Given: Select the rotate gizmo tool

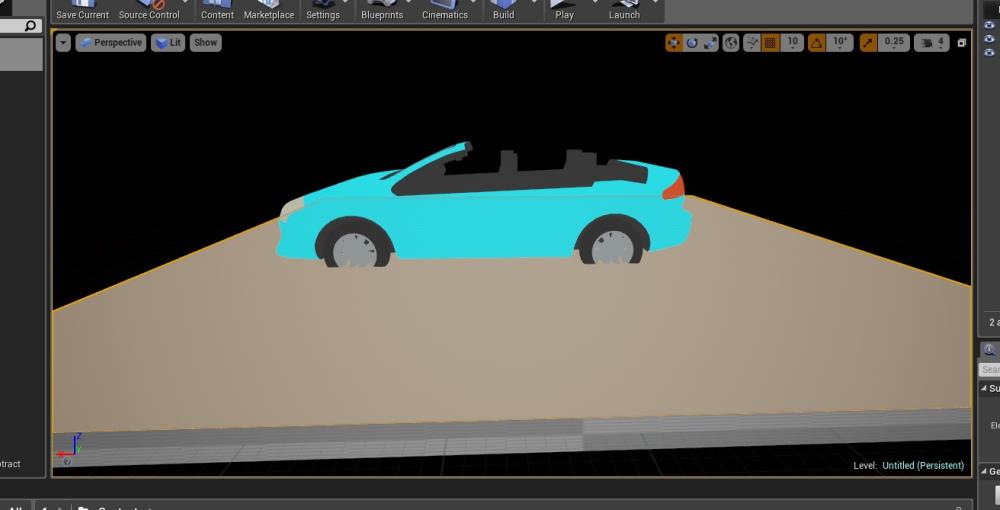Looking at the screenshot, I should click(x=692, y=43).
